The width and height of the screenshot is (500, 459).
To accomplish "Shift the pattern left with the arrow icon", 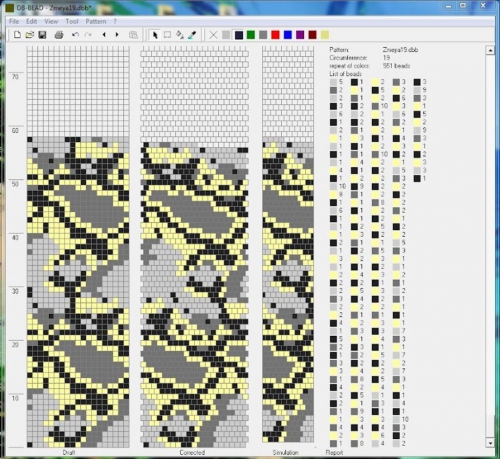I will tap(104, 35).
